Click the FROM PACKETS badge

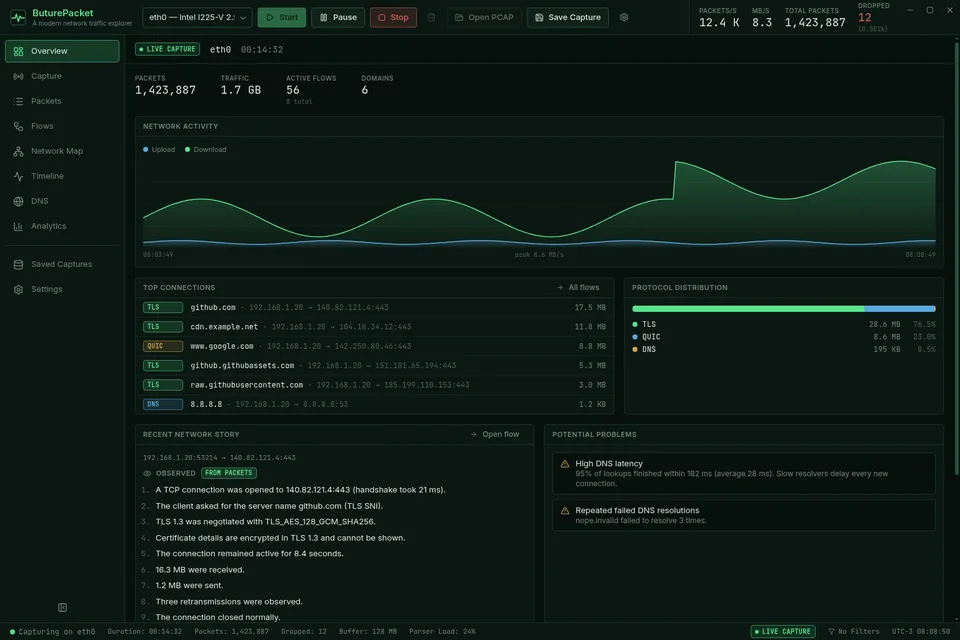pyautogui.click(x=228, y=473)
